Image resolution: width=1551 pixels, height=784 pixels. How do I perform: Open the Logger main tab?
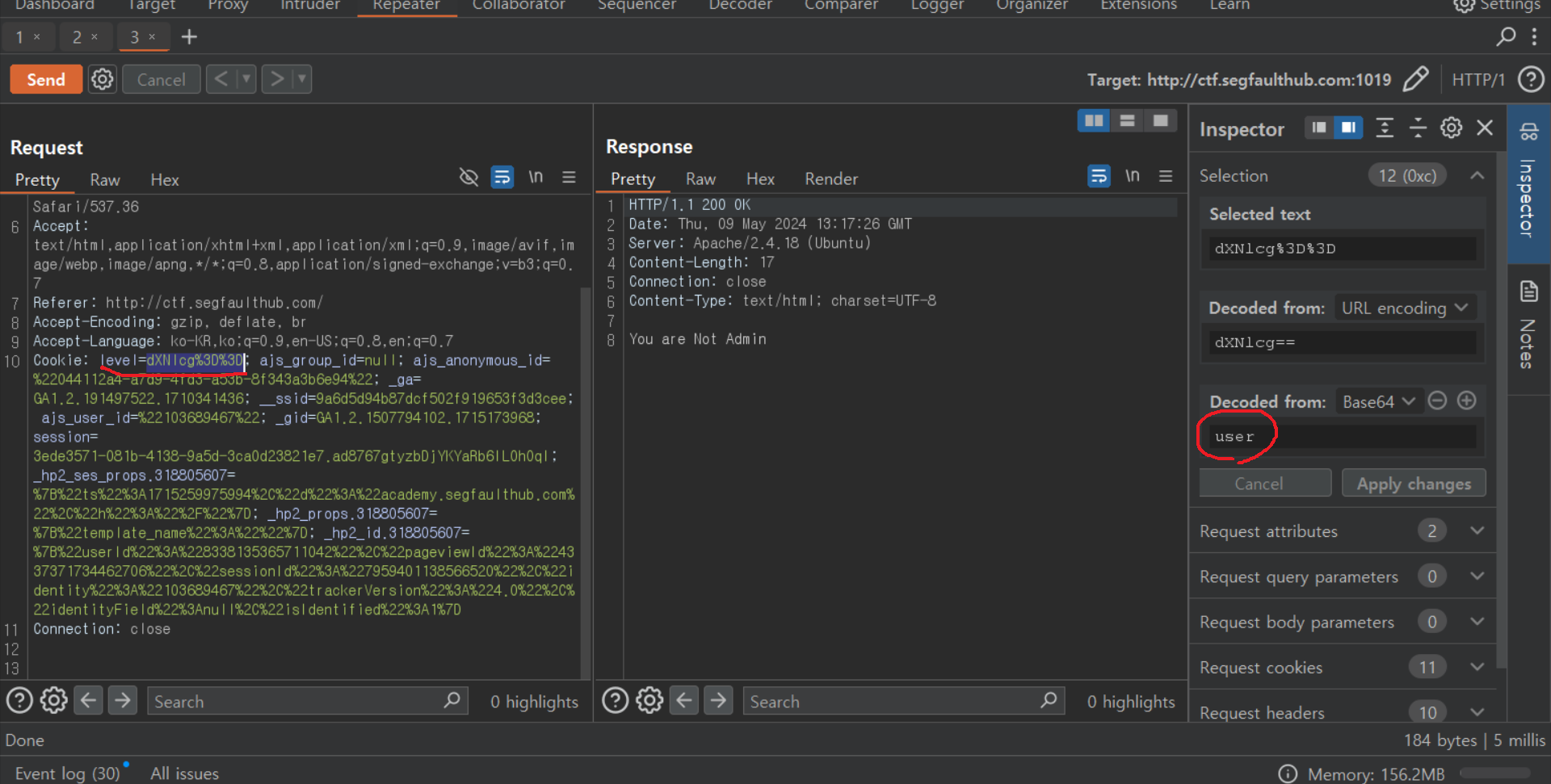[937, 6]
